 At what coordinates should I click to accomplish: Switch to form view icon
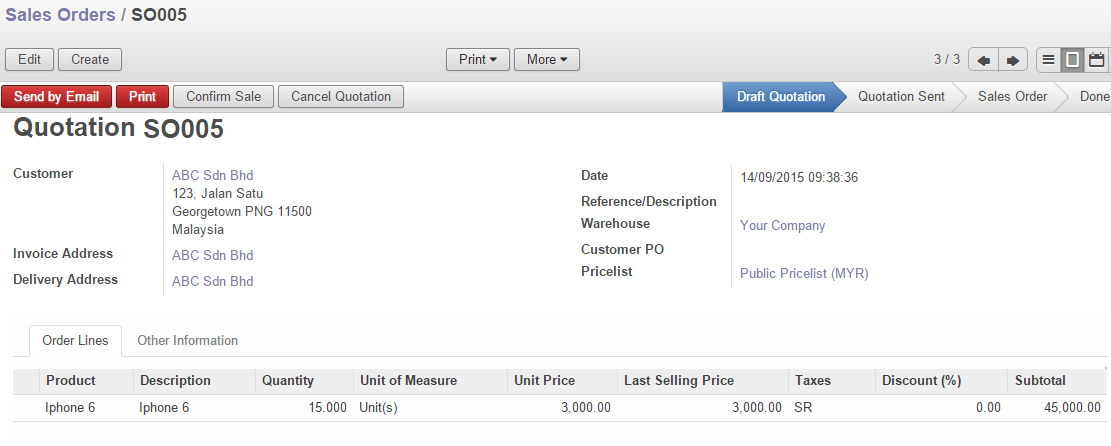pos(1072,60)
